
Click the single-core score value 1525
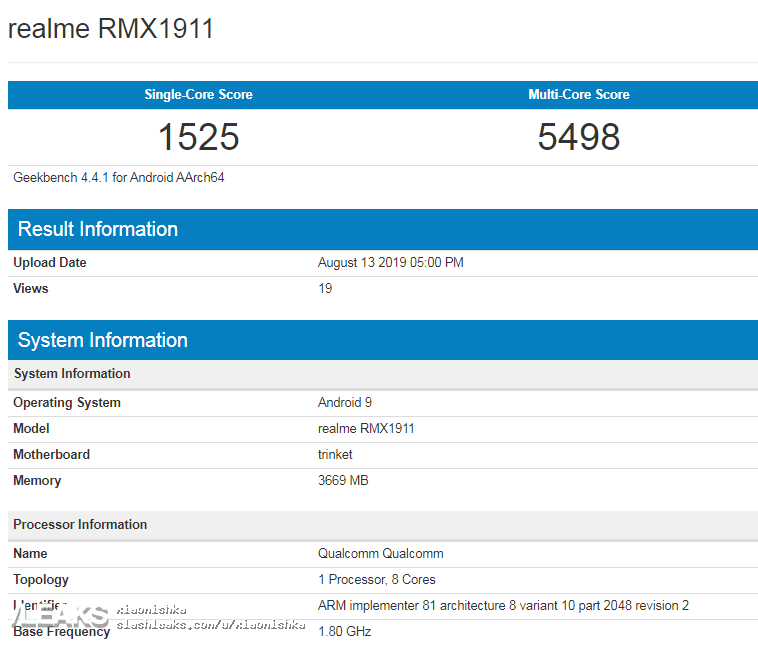[x=199, y=137]
